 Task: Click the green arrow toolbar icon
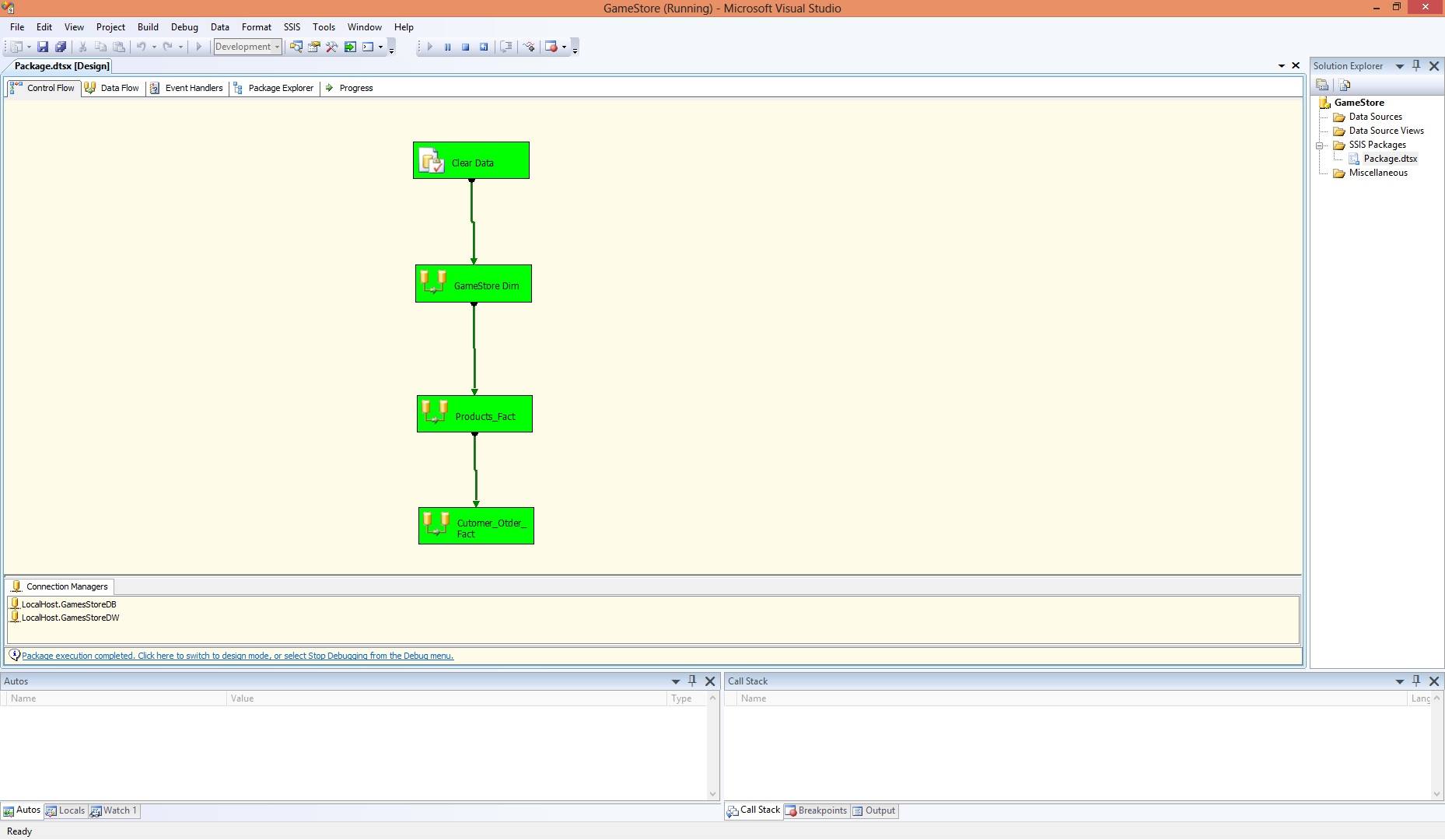(350, 47)
